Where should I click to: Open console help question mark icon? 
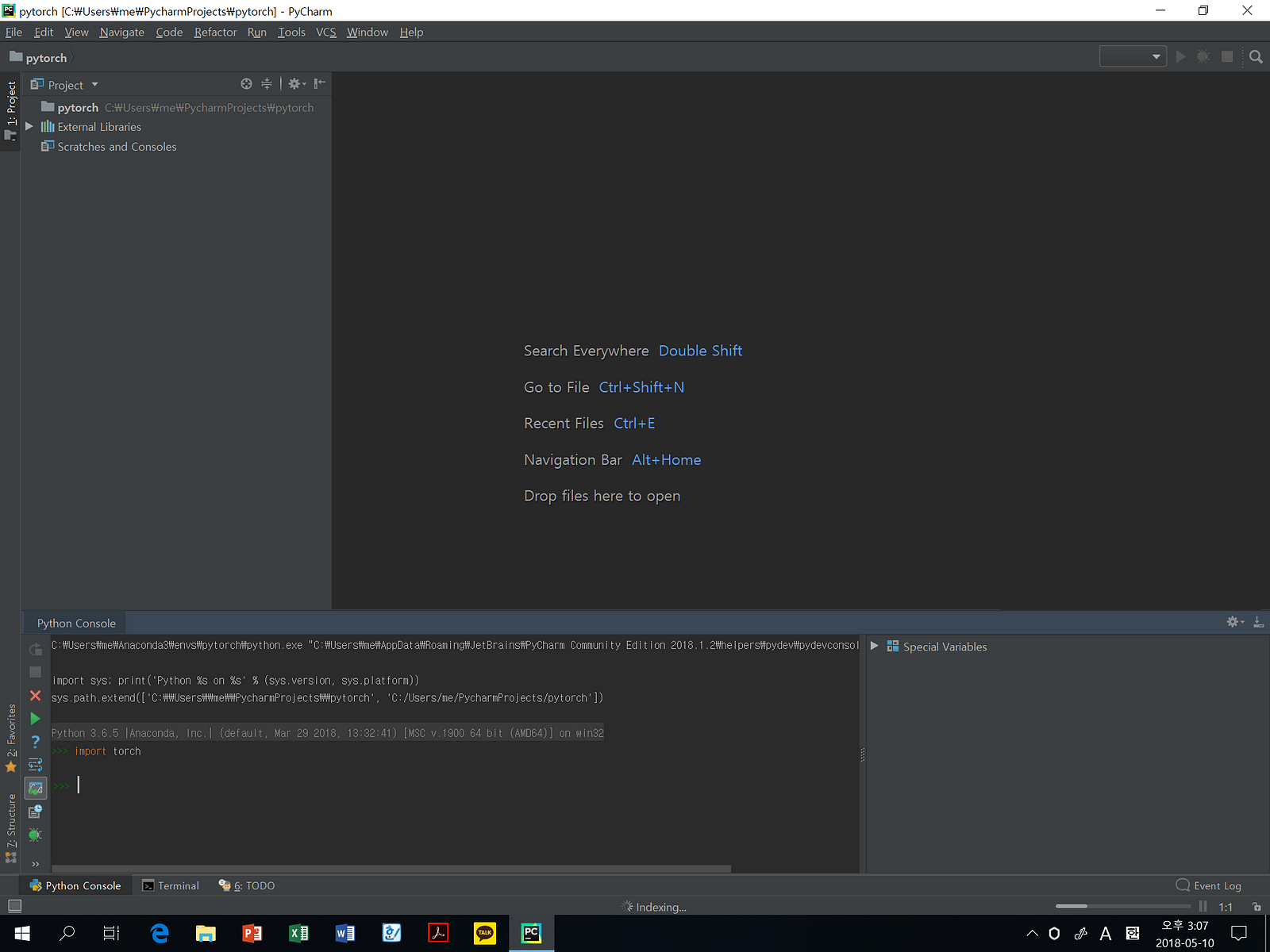point(35,742)
